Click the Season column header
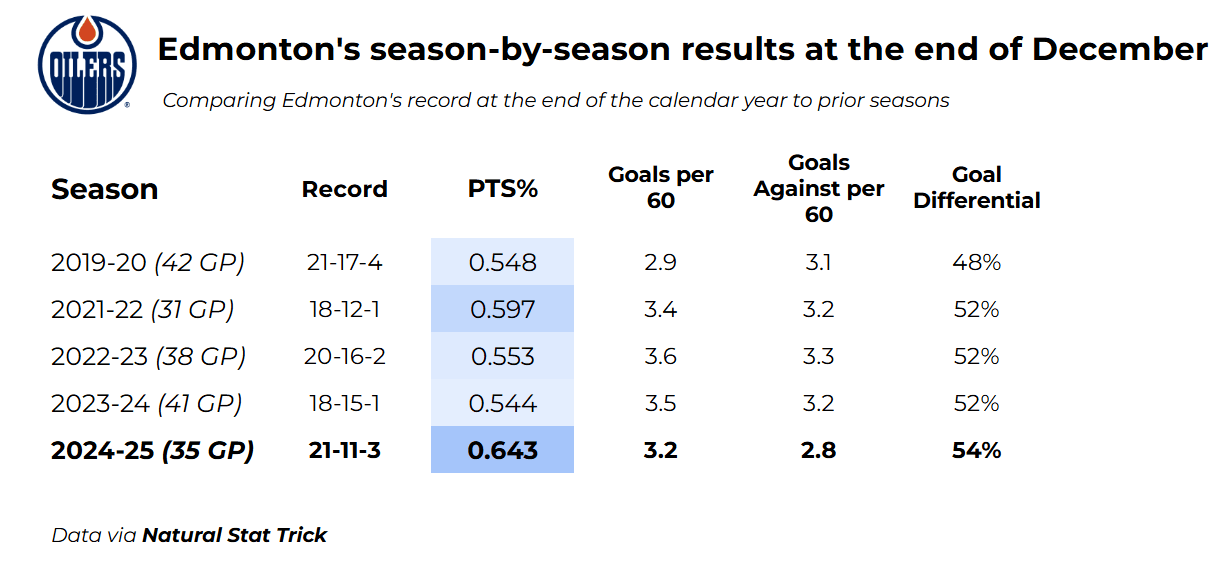Screen dimensions: 1228x571 pyautogui.click(x=104, y=189)
